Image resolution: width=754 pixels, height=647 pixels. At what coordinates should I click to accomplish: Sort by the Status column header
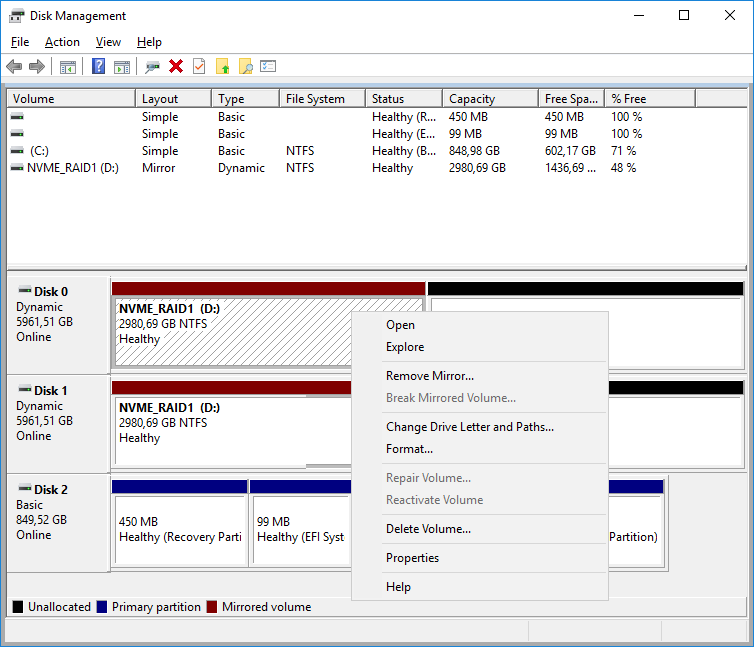404,99
